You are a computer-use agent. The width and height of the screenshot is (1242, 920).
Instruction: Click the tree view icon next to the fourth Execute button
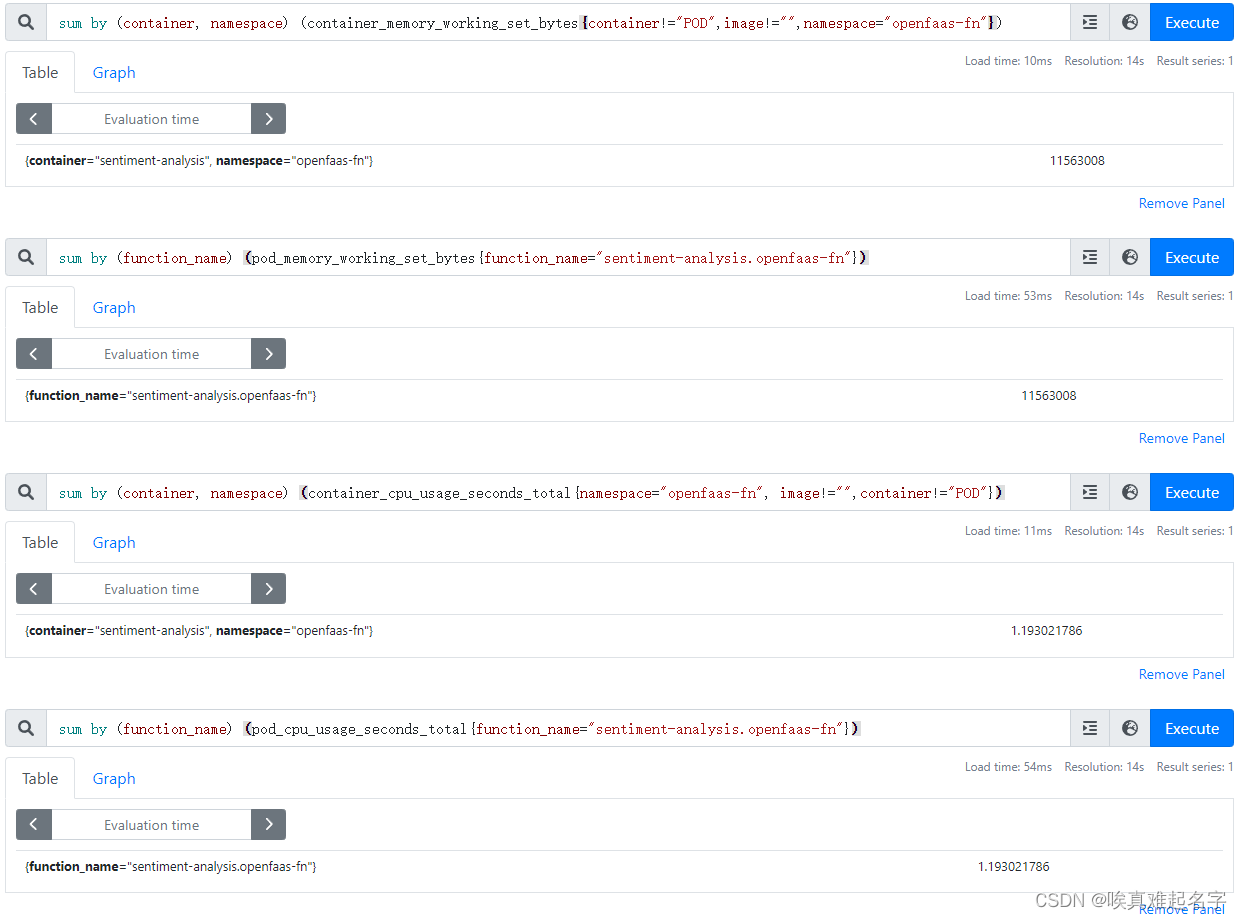(1089, 728)
